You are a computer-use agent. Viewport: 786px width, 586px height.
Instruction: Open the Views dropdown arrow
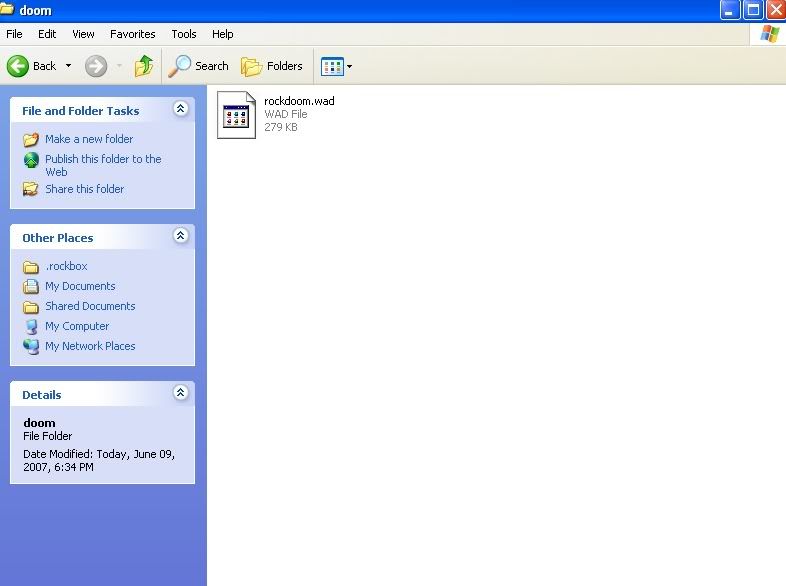tap(349, 67)
